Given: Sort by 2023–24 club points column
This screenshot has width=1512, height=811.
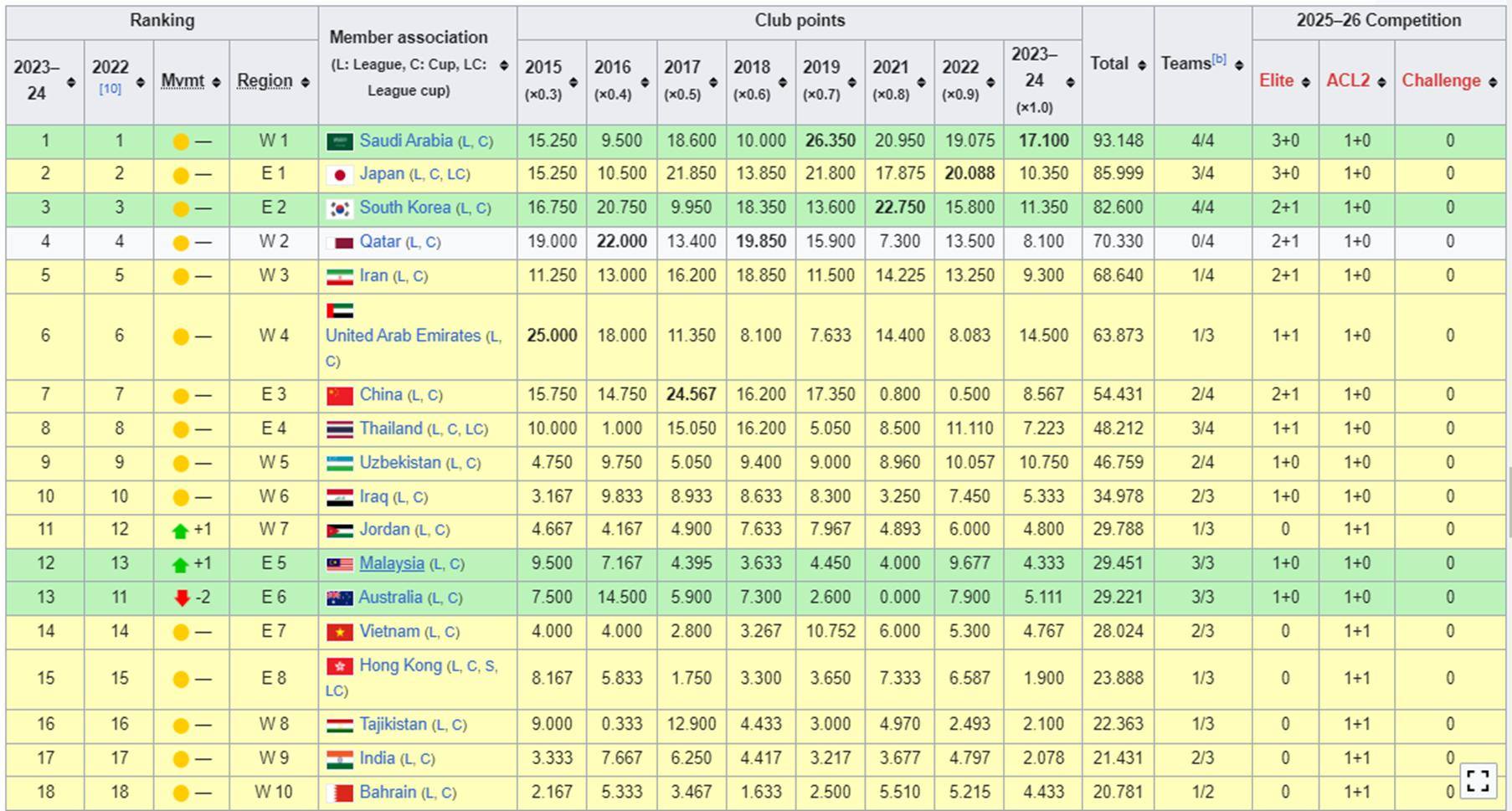Looking at the screenshot, I should [1070, 82].
